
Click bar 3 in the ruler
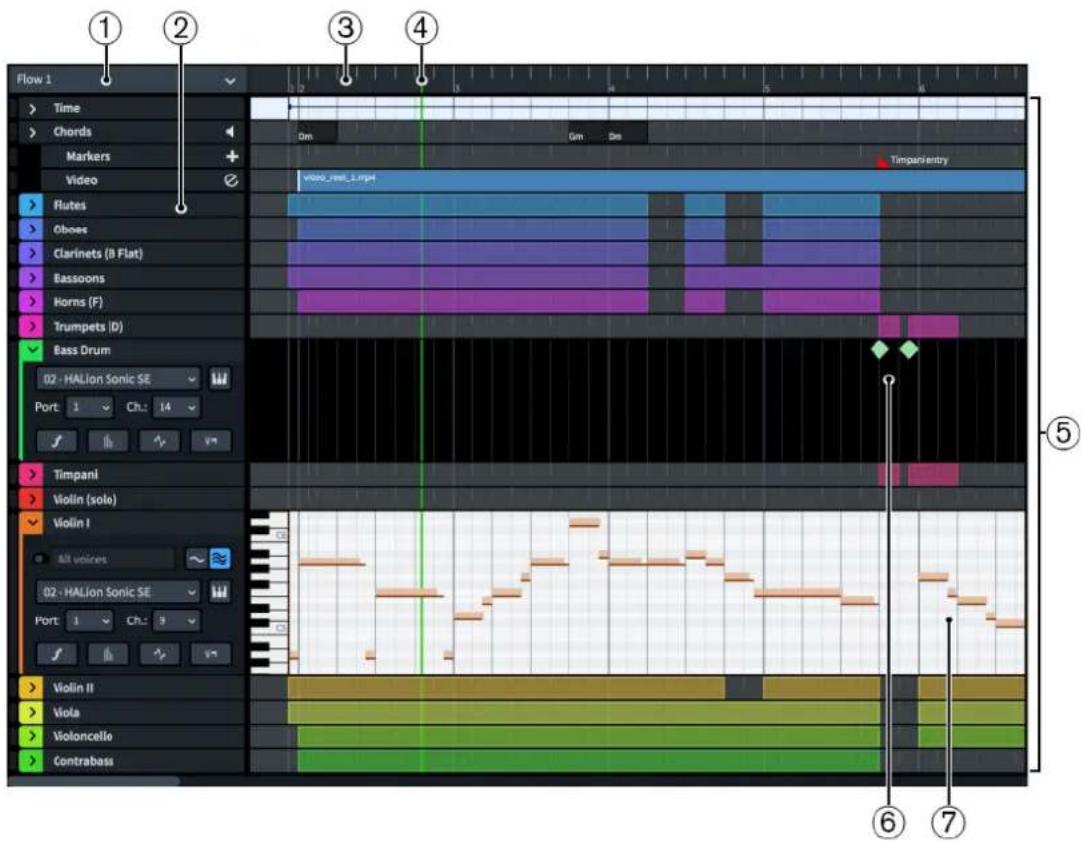point(456,88)
